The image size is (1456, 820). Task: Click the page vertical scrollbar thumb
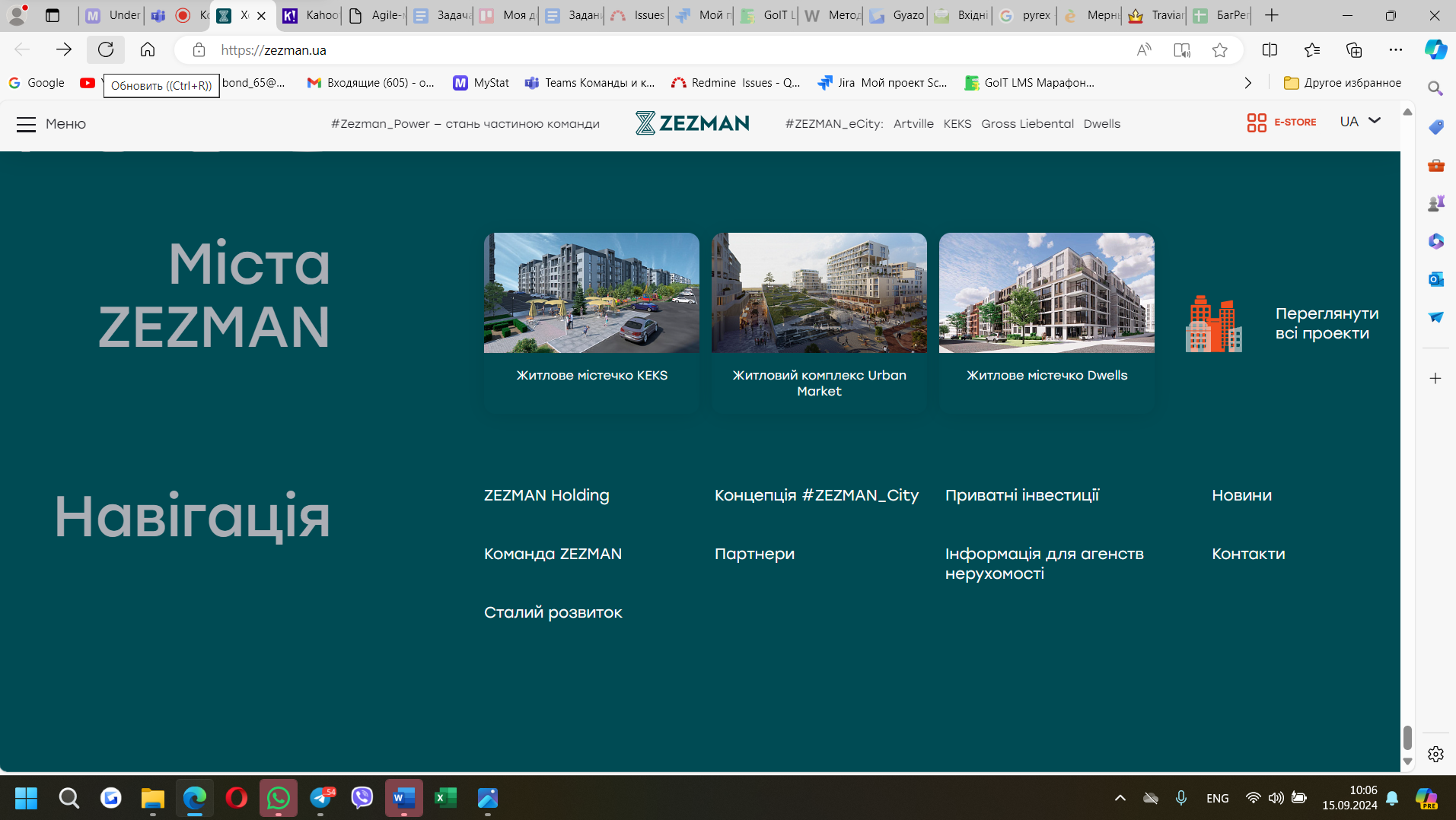[1407, 736]
